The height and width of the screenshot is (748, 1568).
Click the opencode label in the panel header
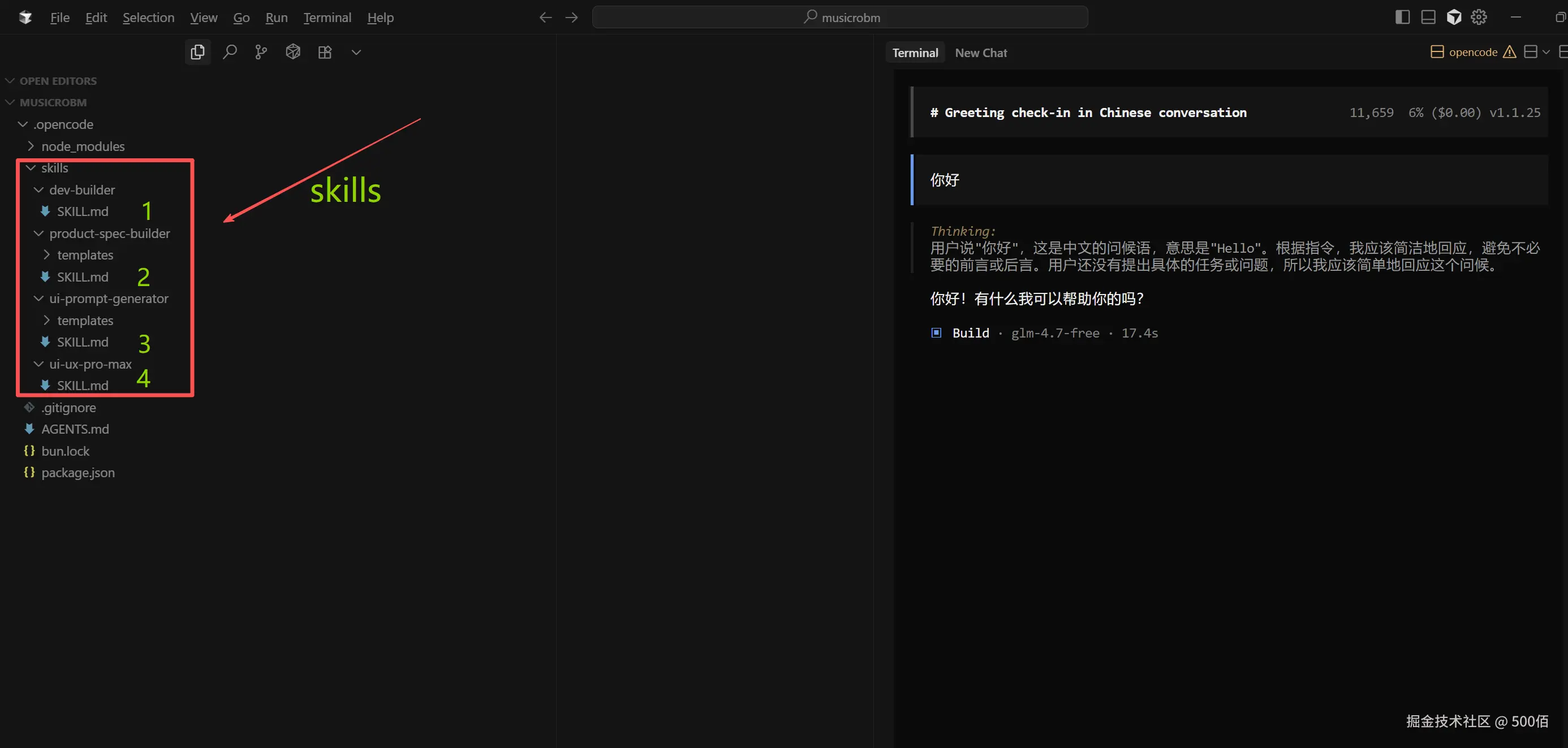coord(1474,52)
